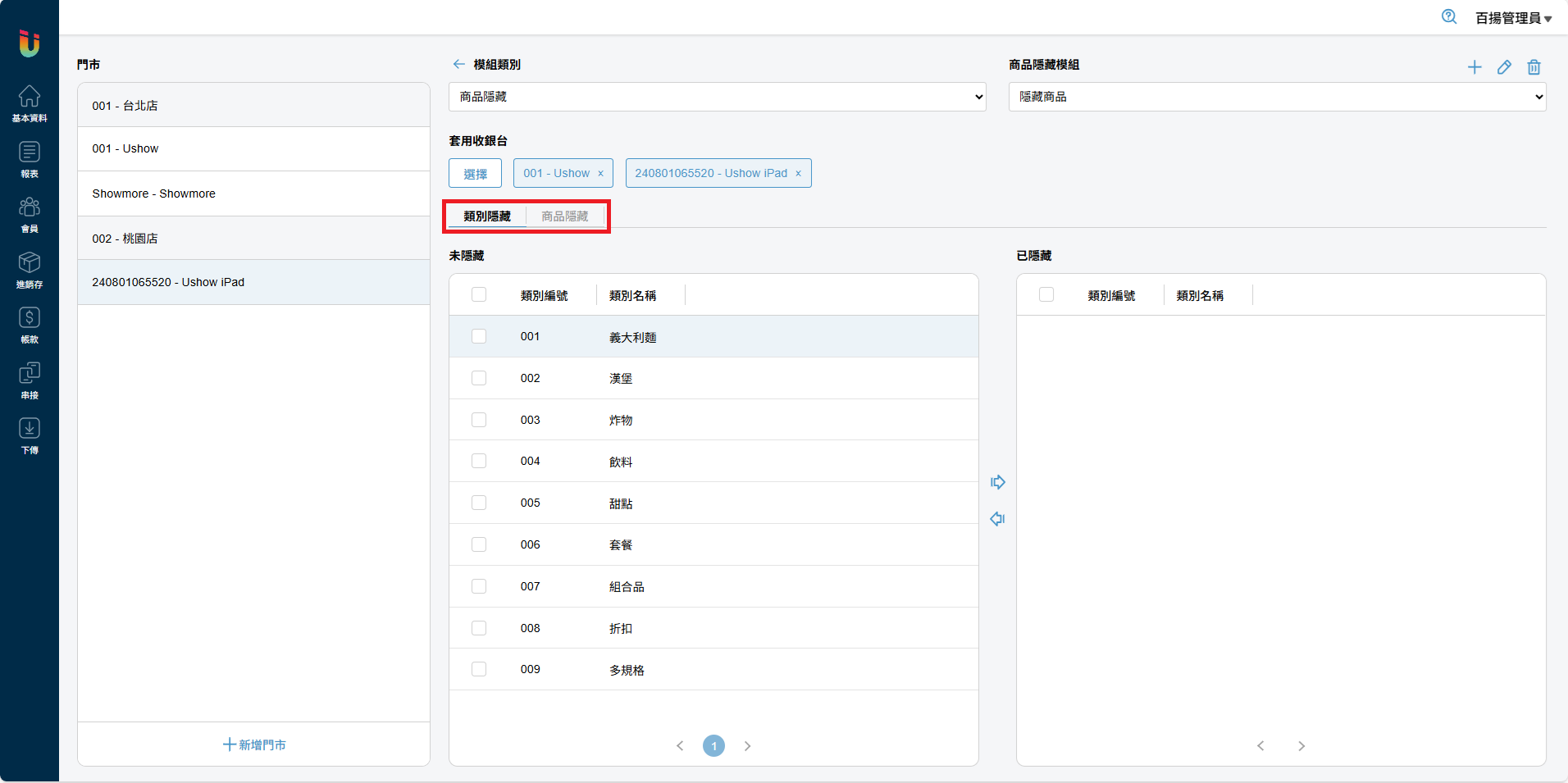
Task: Remove the 001 - Ushow register tag
Action: 600,174
